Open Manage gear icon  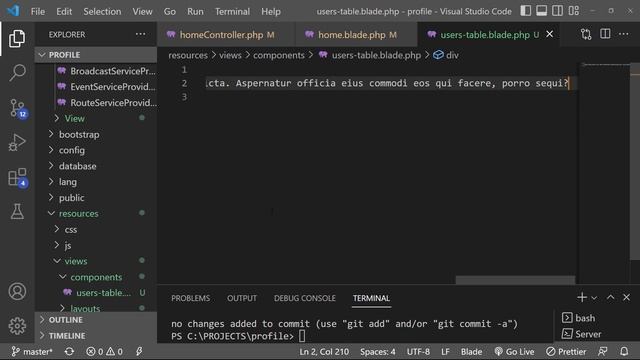(17, 326)
